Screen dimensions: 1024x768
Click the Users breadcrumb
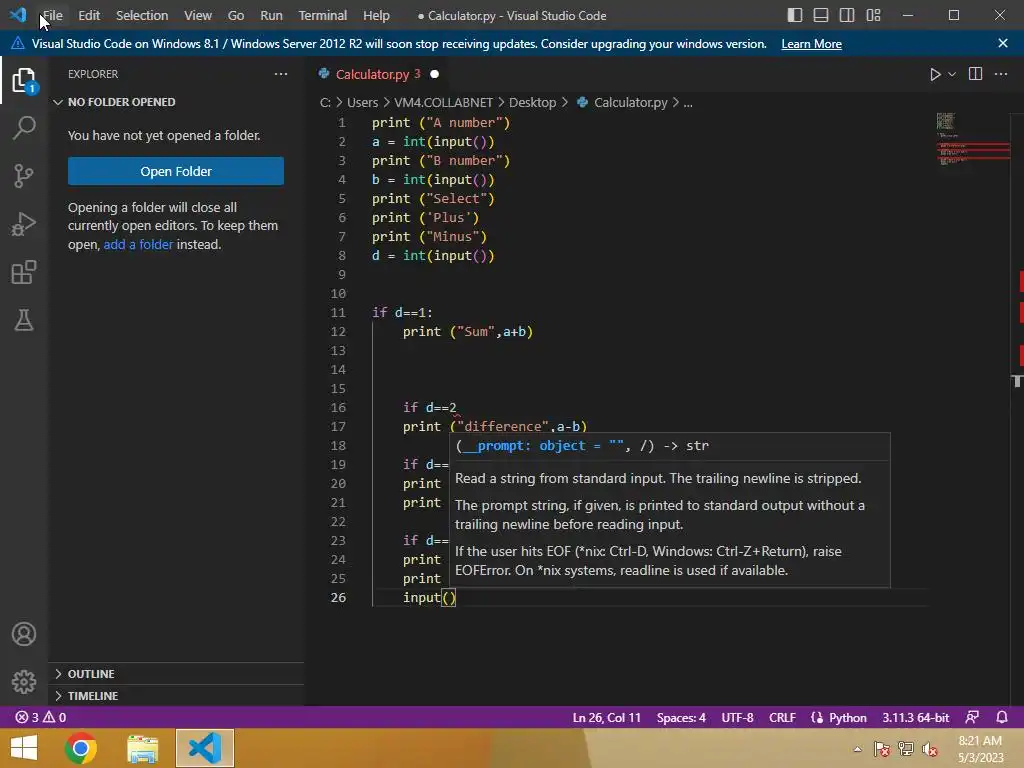(362, 103)
